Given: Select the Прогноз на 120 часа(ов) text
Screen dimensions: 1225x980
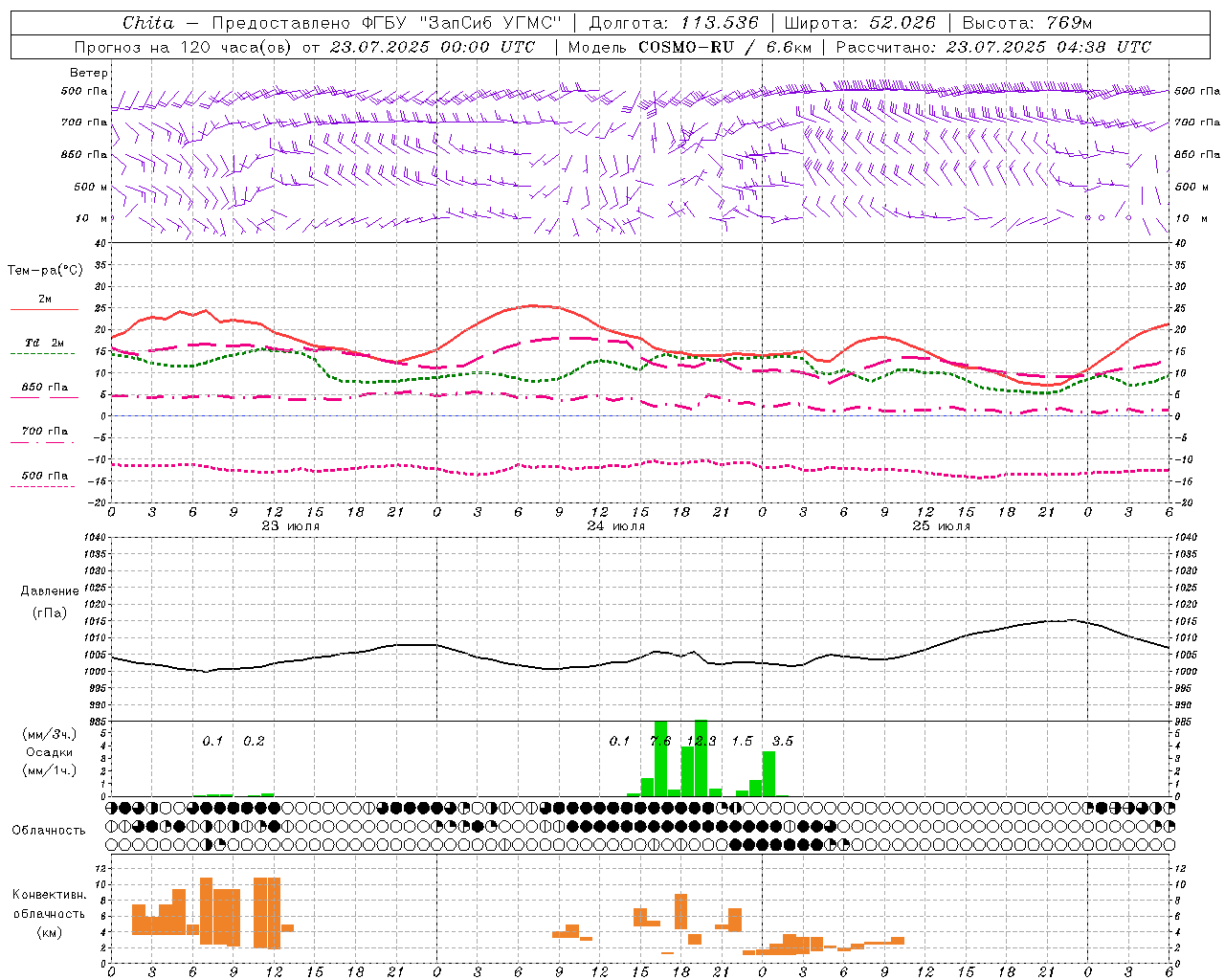Looking at the screenshot, I should 183,47.
